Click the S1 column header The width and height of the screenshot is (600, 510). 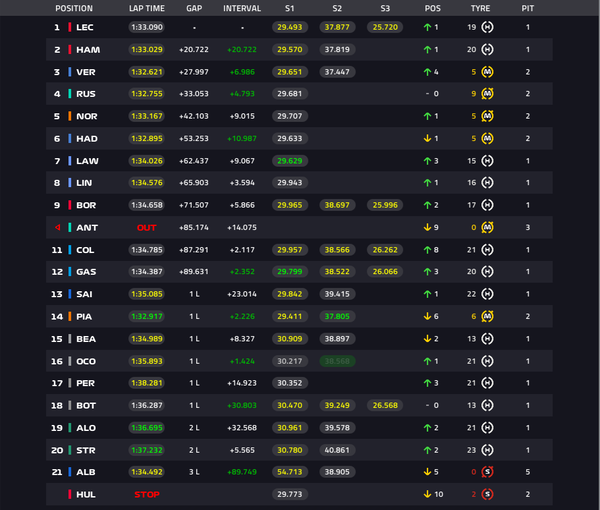[x=290, y=8]
